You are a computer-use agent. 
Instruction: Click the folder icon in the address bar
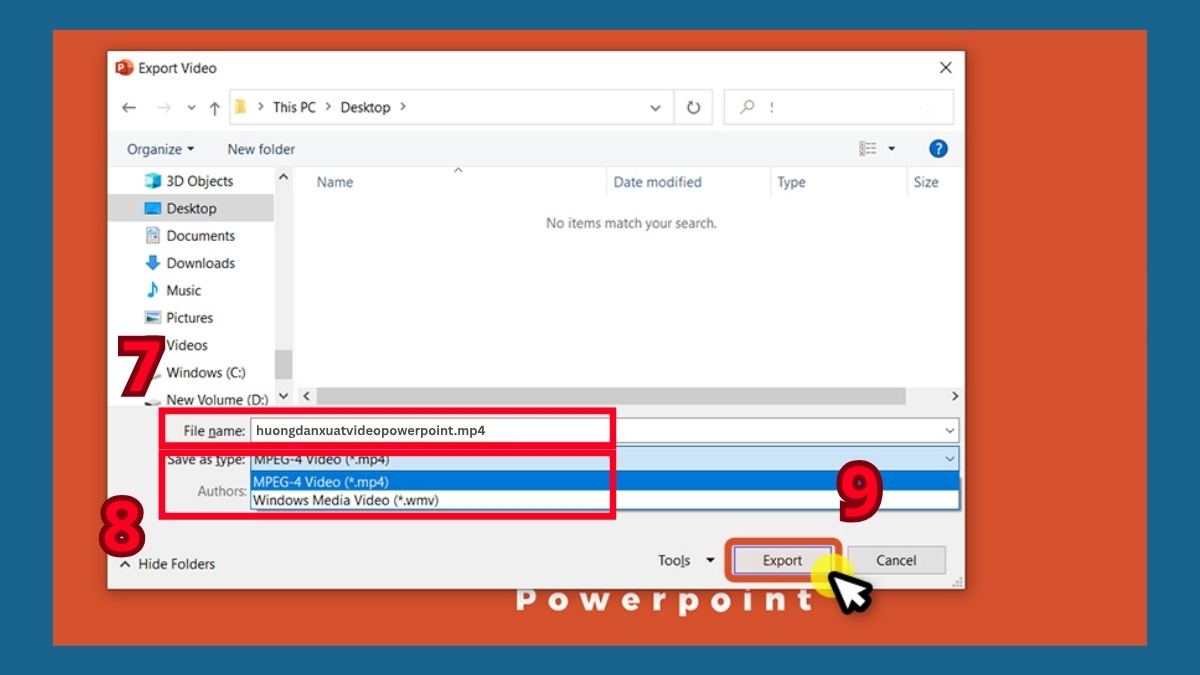click(241, 106)
